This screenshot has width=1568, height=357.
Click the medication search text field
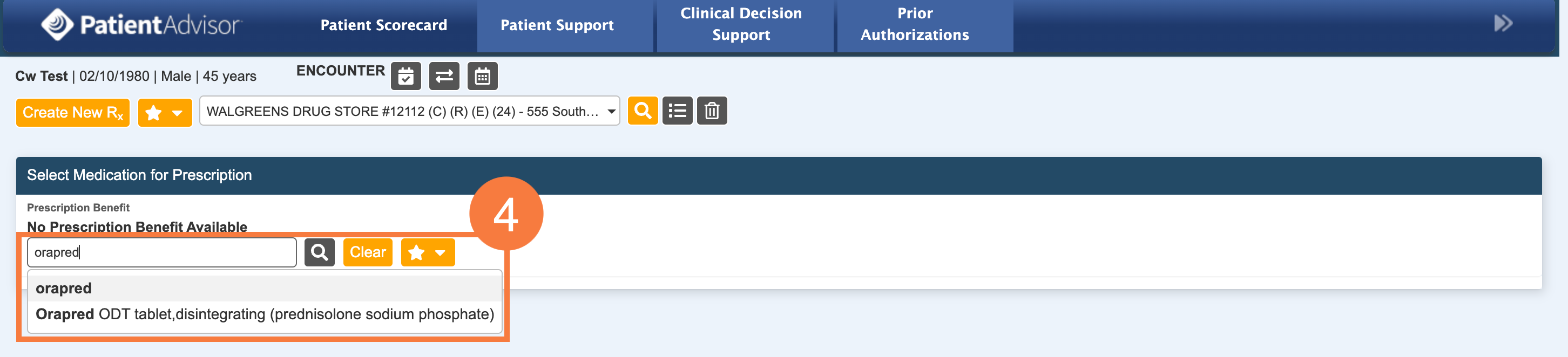tap(161, 252)
